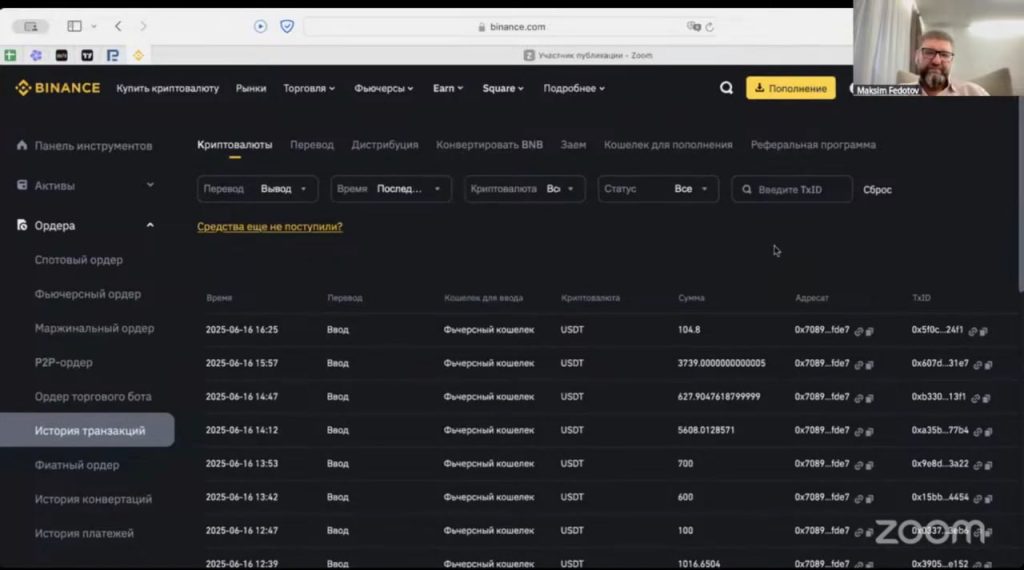Go back with Safari back arrow

pos(118,27)
